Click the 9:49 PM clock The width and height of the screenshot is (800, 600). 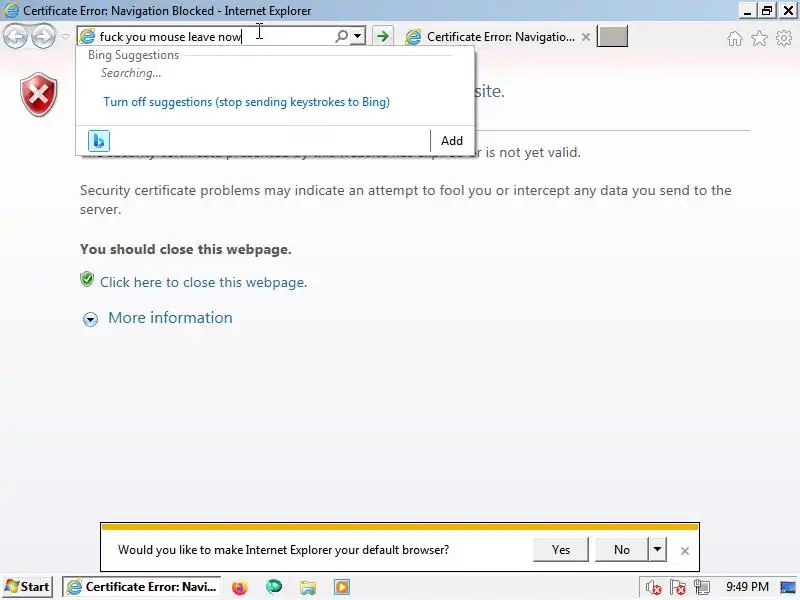pos(747,587)
